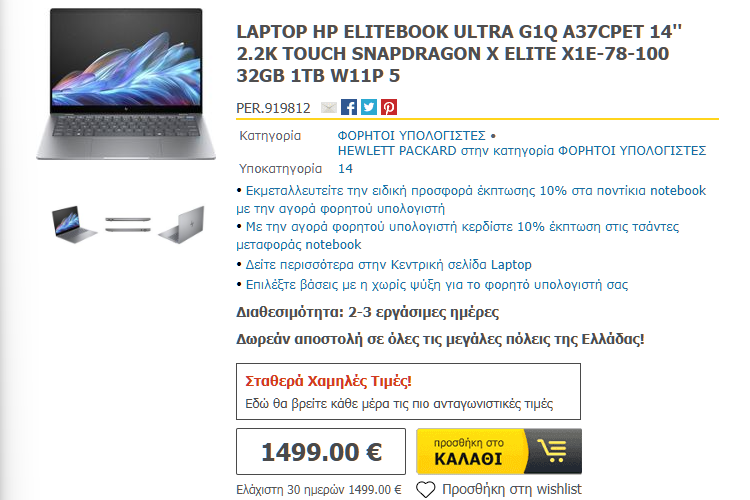Image resolution: width=750 pixels, height=500 pixels.
Task: Select the rear lid view thumbnail
Action: (182, 224)
